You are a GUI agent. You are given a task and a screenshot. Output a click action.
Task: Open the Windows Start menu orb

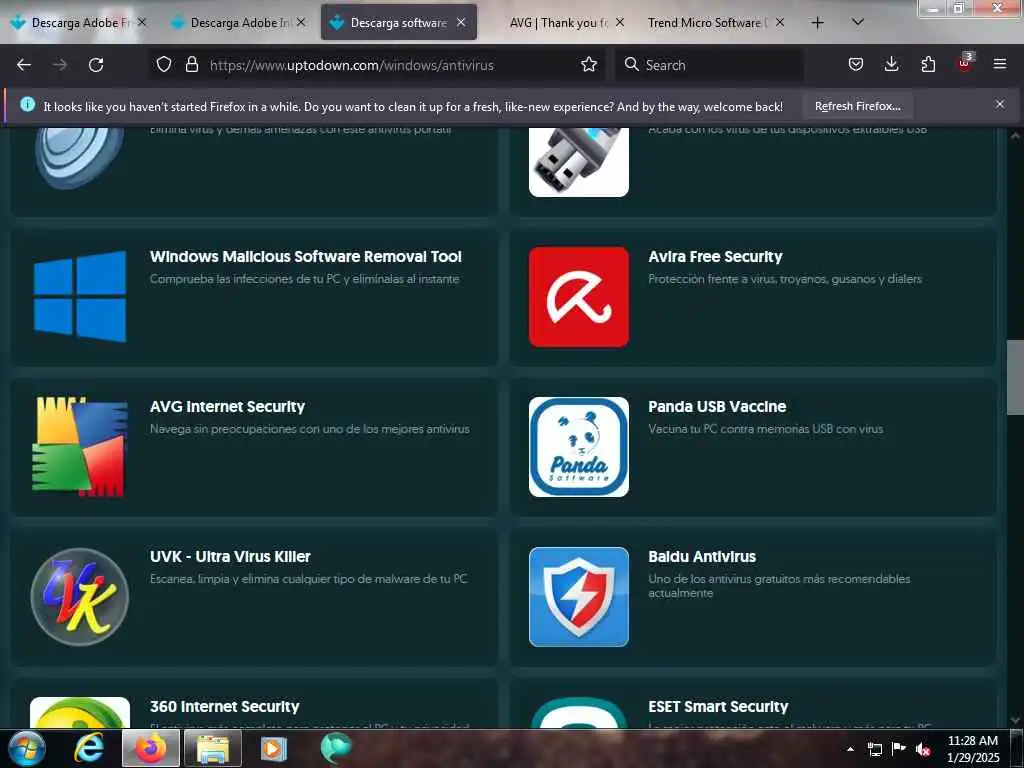pyautogui.click(x=26, y=748)
